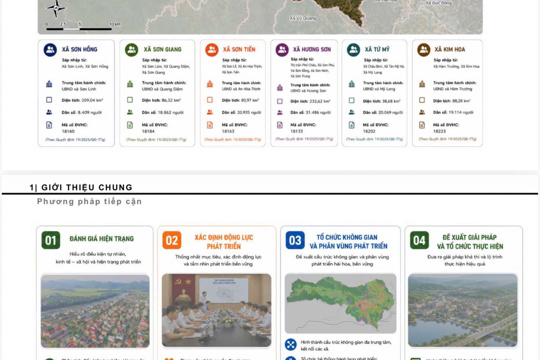Click the brown people icon of Xã Kim Hoa

[424, 50]
